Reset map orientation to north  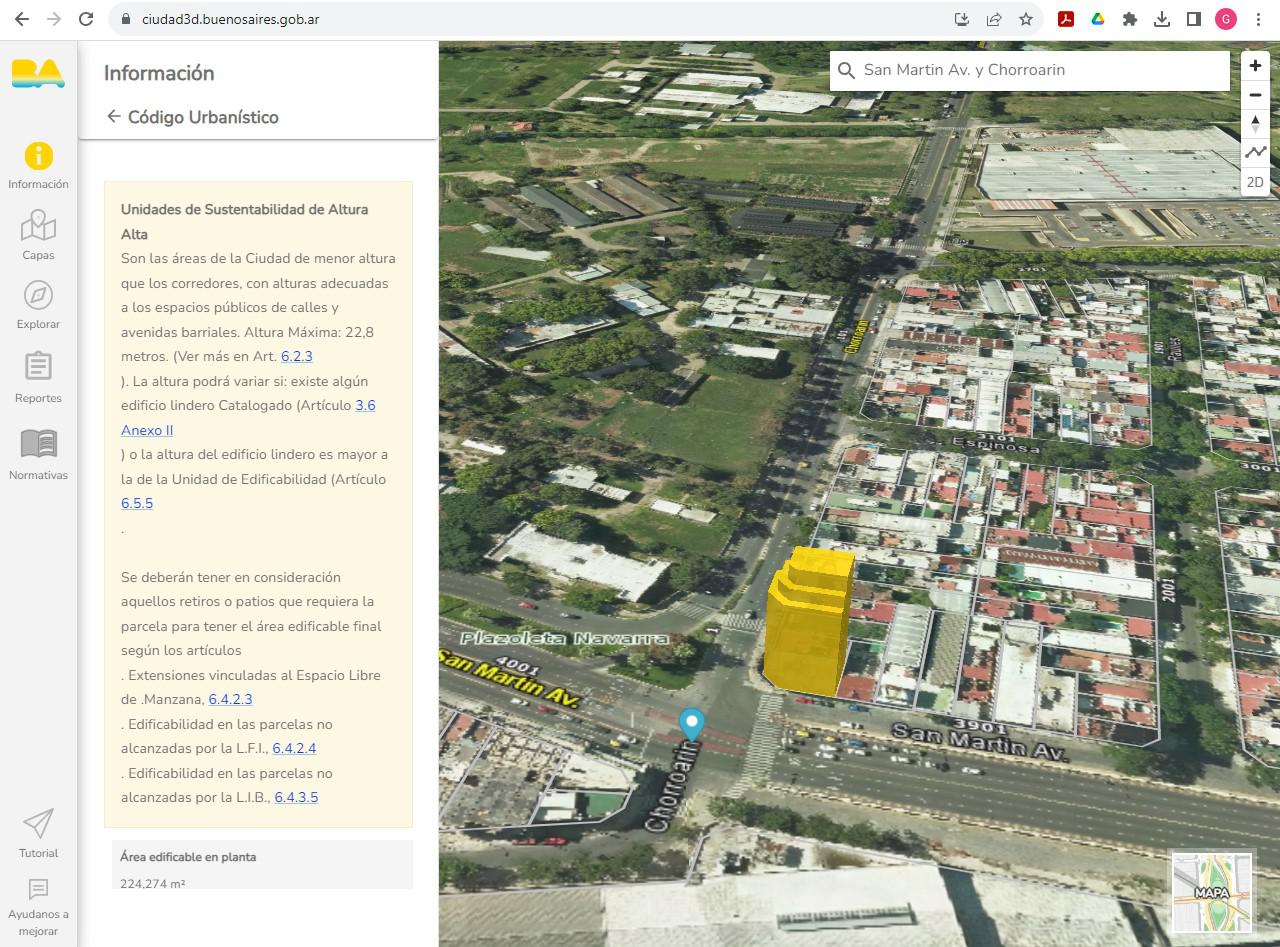1255,124
